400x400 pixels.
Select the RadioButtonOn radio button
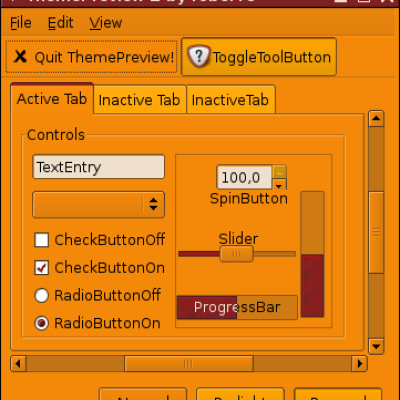pos(42,323)
